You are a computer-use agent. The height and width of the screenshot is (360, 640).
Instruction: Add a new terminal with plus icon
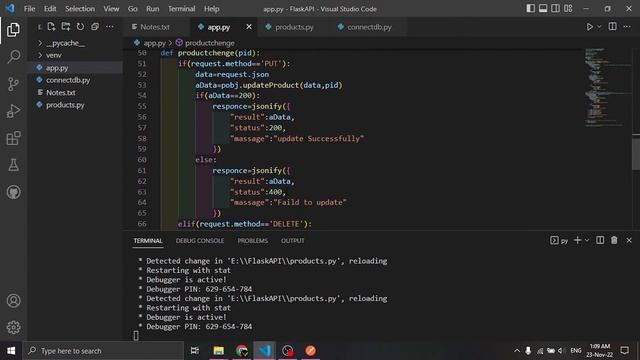(577, 240)
